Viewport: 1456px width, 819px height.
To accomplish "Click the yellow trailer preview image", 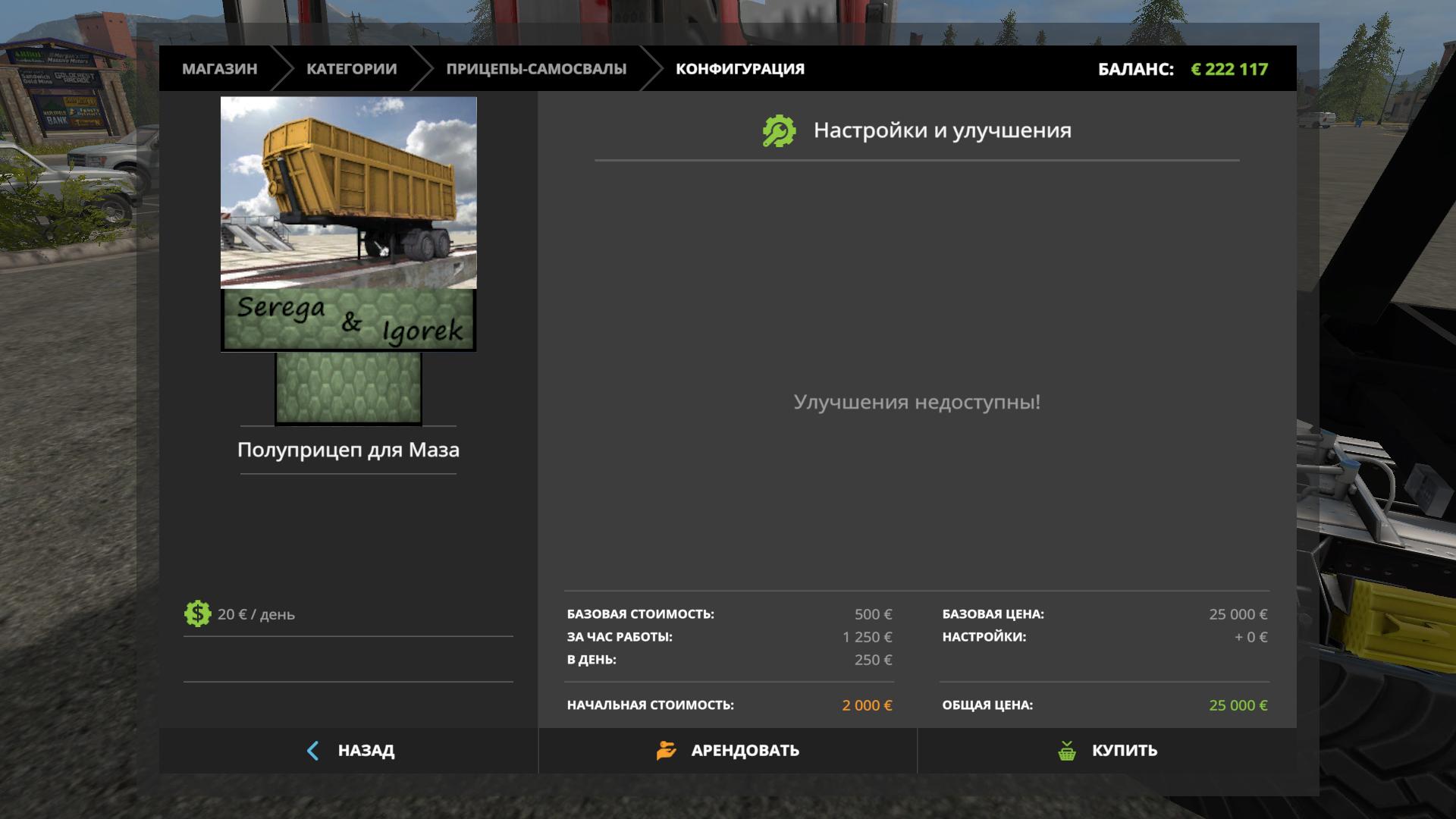I will (x=348, y=192).
